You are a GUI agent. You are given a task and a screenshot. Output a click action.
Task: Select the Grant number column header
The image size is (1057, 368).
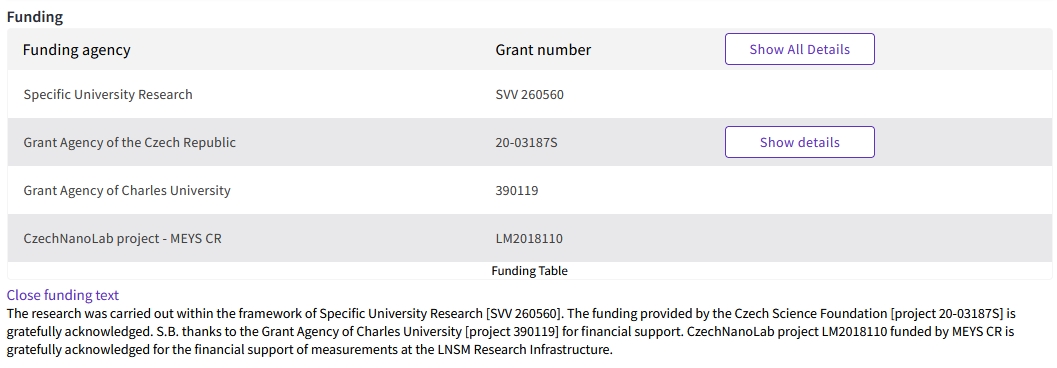(x=543, y=50)
